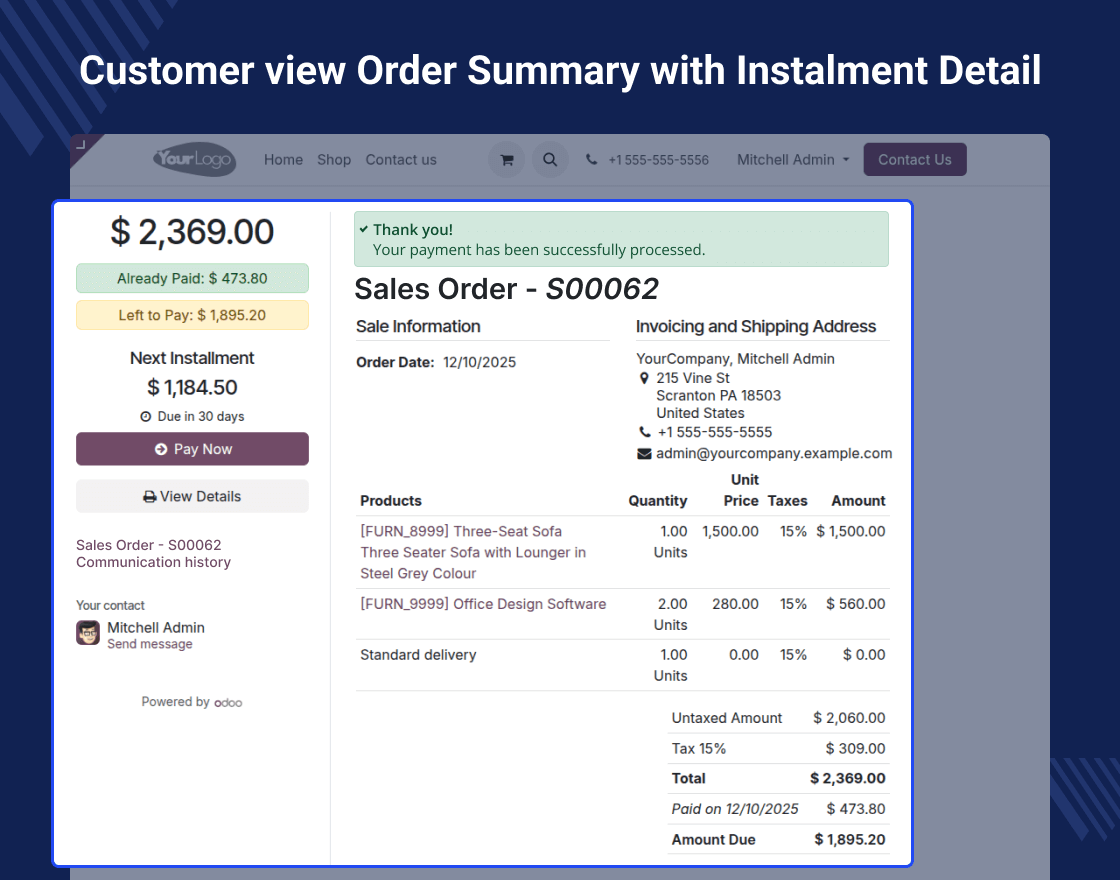Screen dimensions: 1120x880
Task: Click the View Details button
Action: click(x=192, y=496)
